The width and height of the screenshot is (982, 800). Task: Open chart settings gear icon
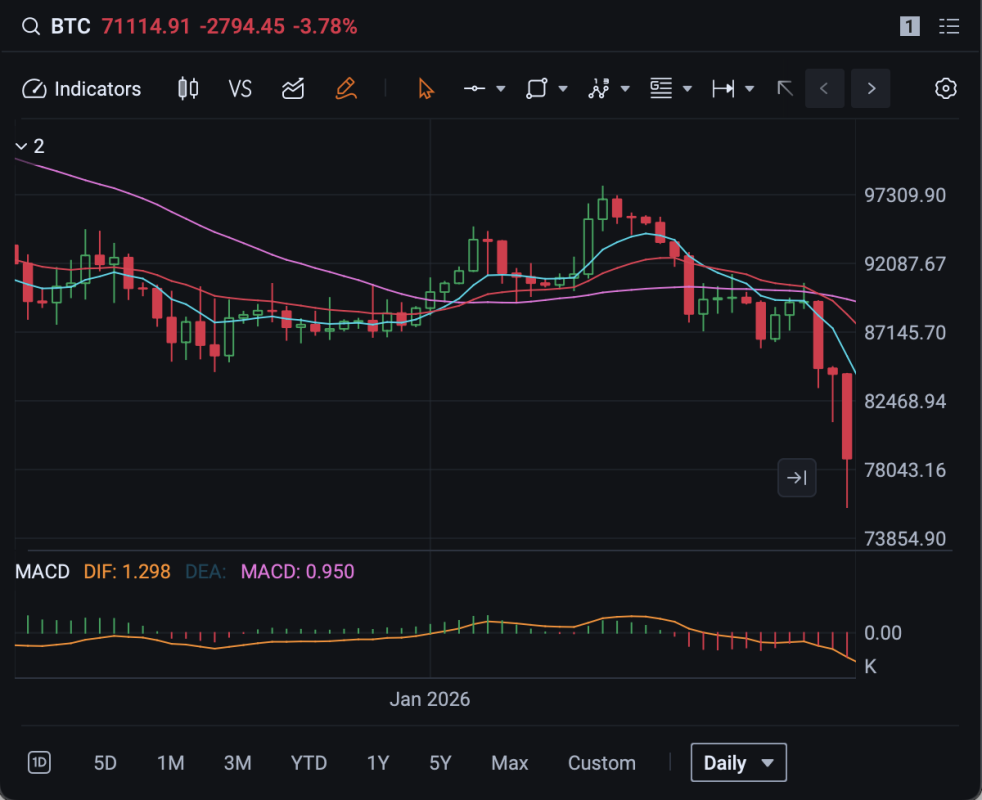[945, 89]
